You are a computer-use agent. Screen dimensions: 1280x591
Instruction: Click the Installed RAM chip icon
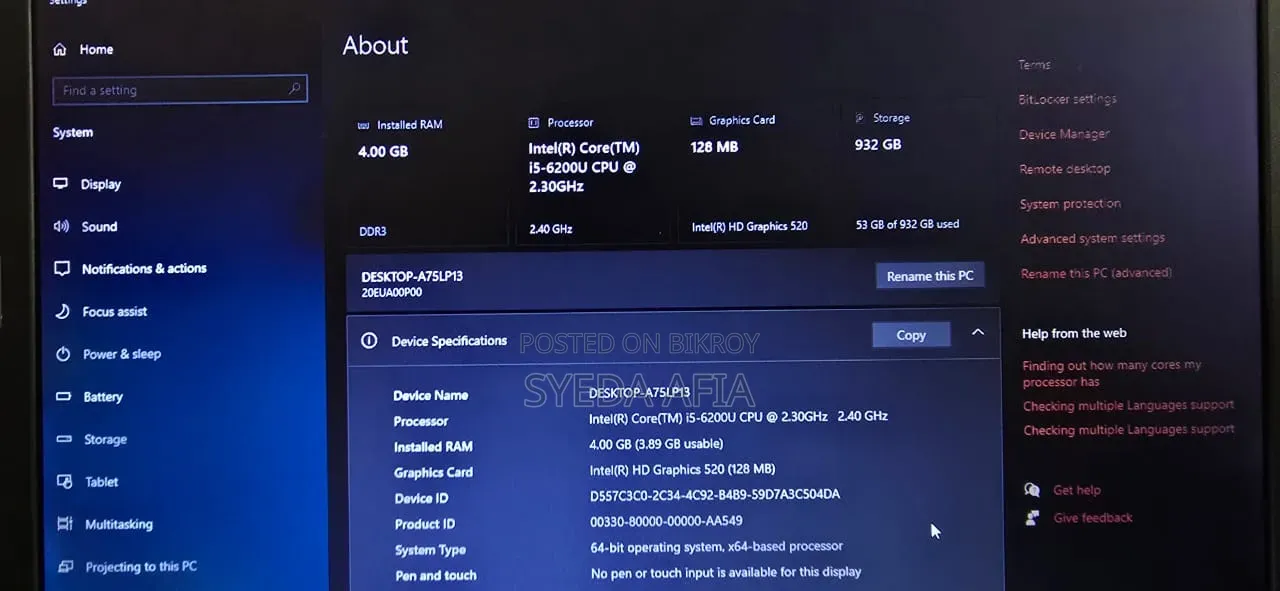(363, 125)
